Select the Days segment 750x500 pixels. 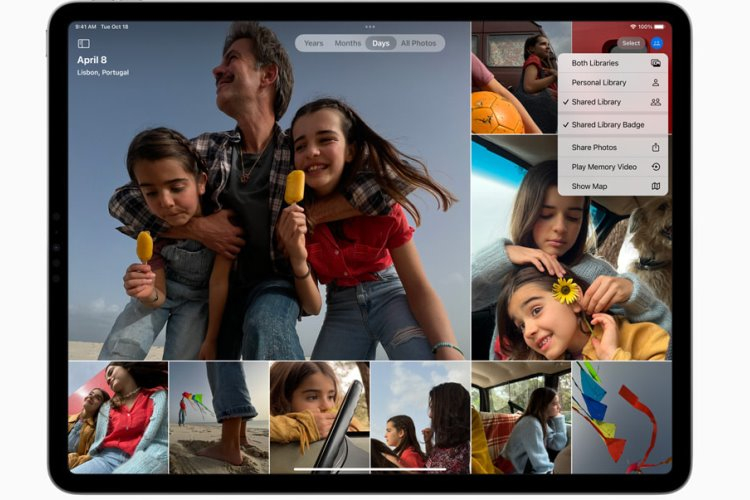pos(380,44)
